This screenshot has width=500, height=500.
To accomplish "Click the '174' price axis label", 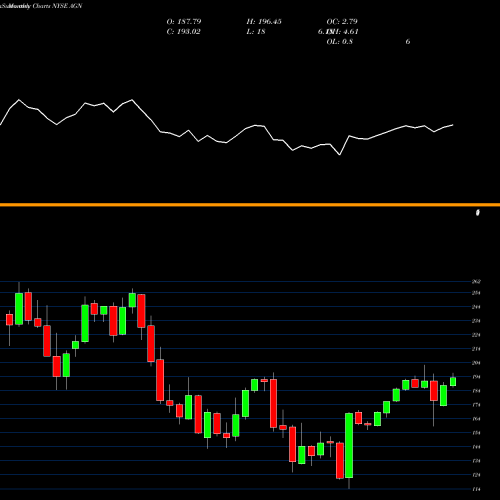I will 476,405.
